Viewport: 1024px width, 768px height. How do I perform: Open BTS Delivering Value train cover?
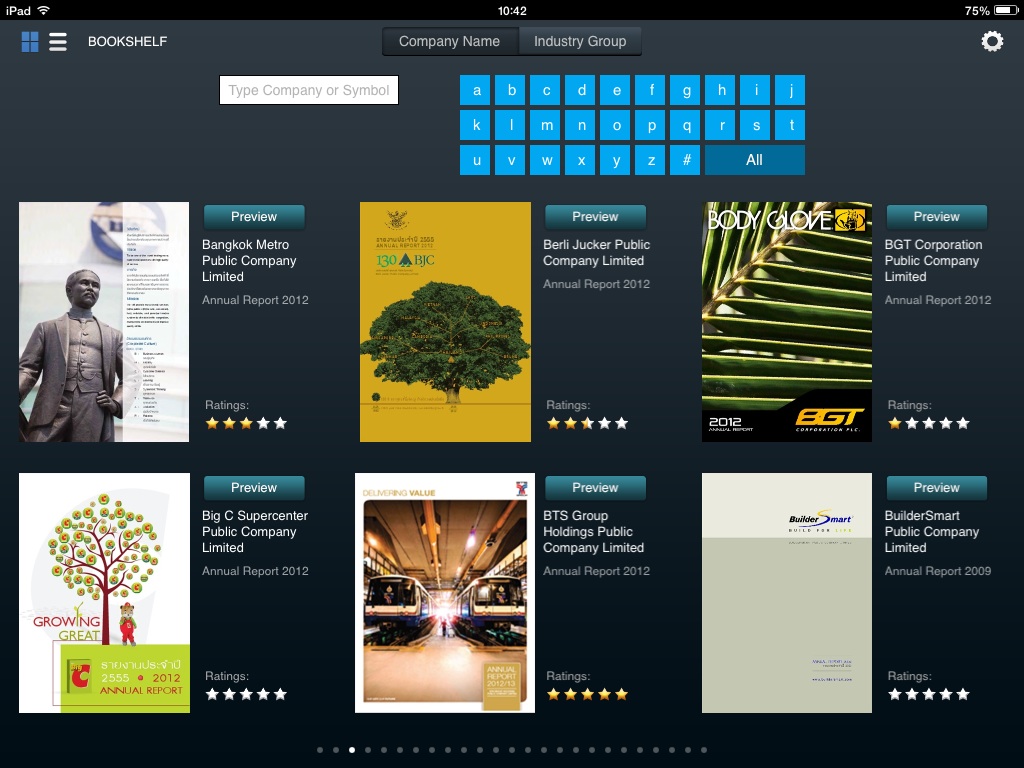[445, 593]
